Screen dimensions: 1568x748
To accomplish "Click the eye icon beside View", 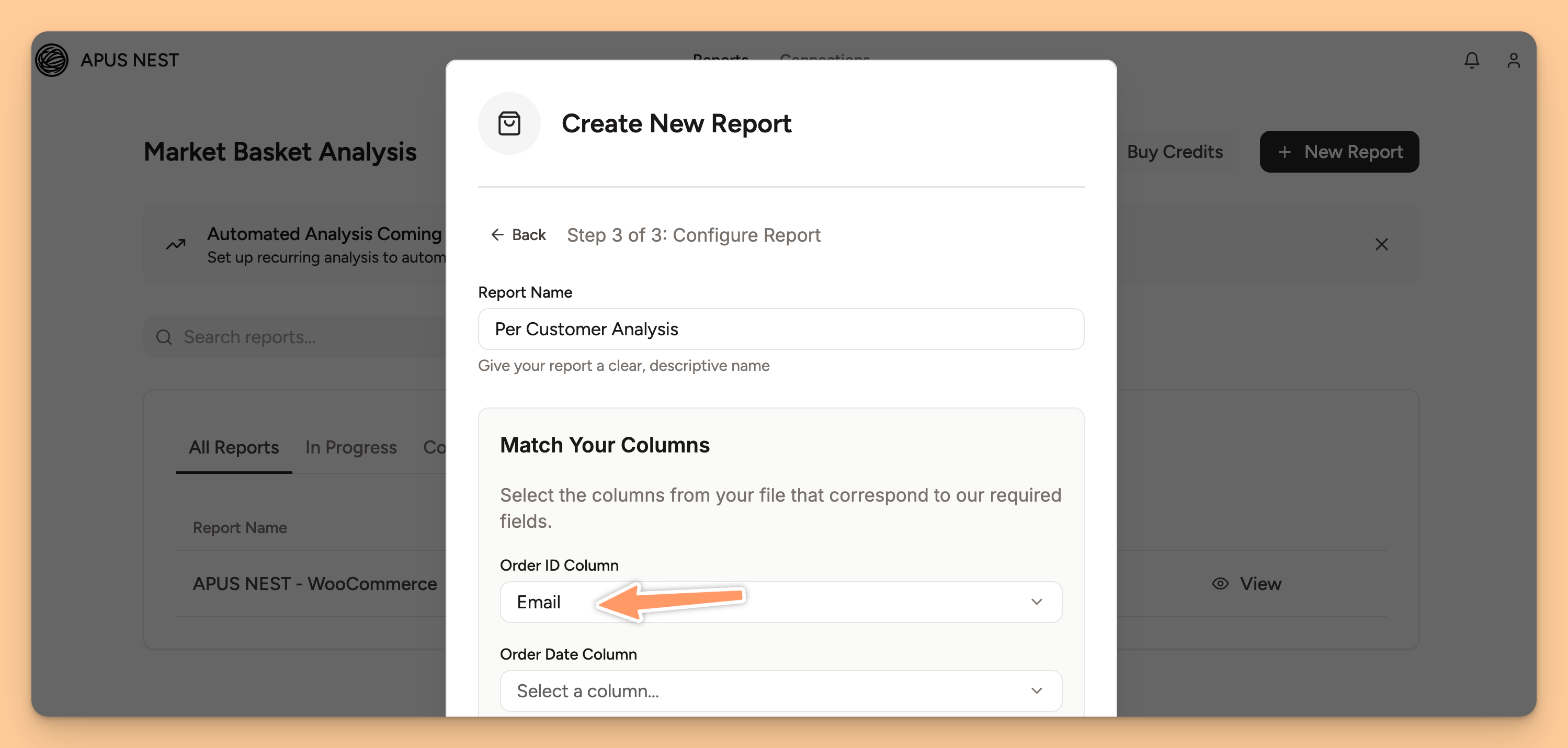I will (x=1220, y=583).
